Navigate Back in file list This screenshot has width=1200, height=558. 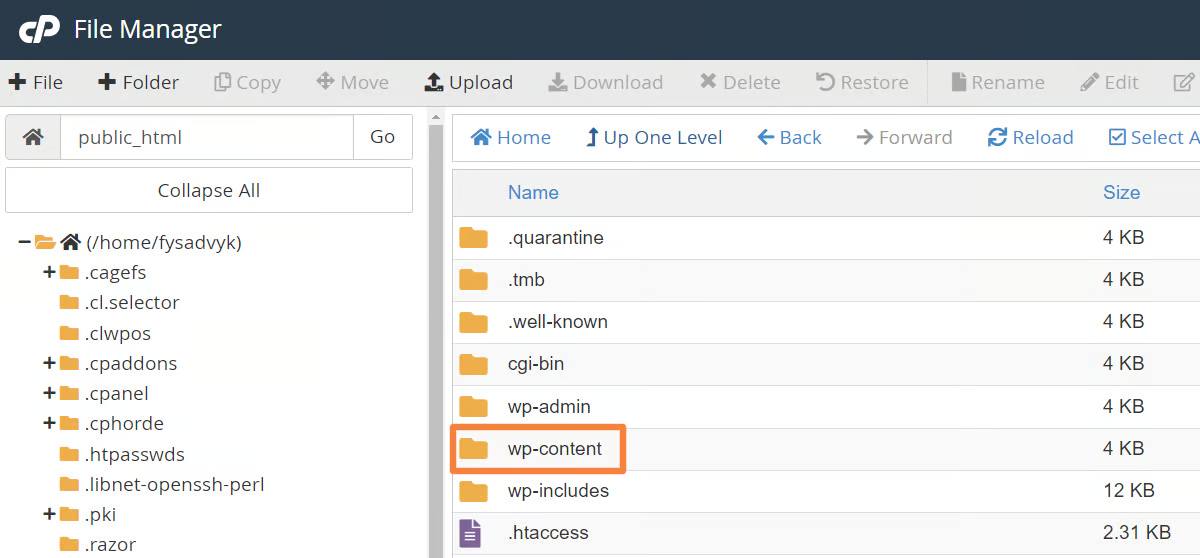(789, 137)
